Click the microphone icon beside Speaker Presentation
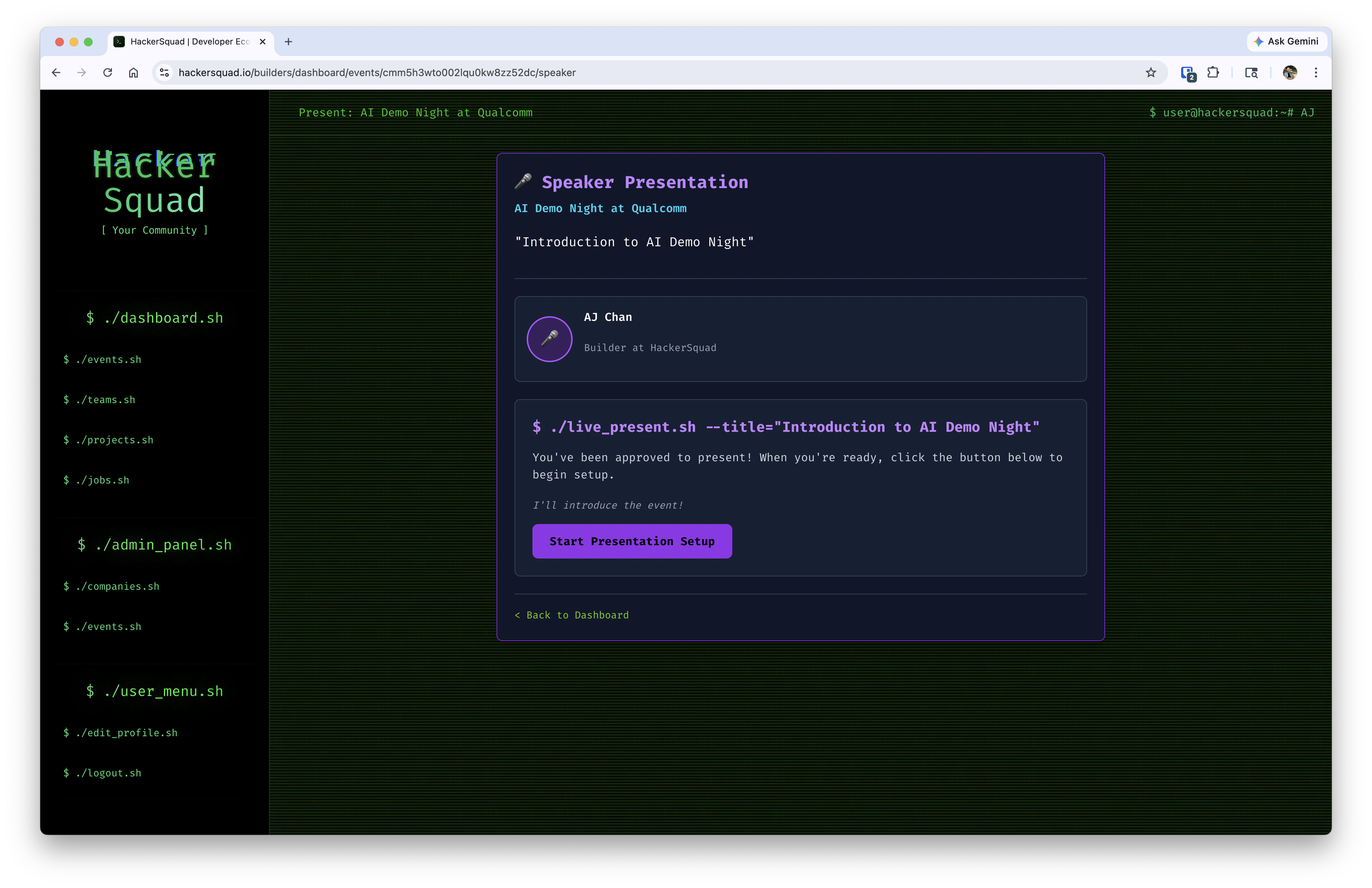The height and width of the screenshot is (888, 1372). pos(523,182)
